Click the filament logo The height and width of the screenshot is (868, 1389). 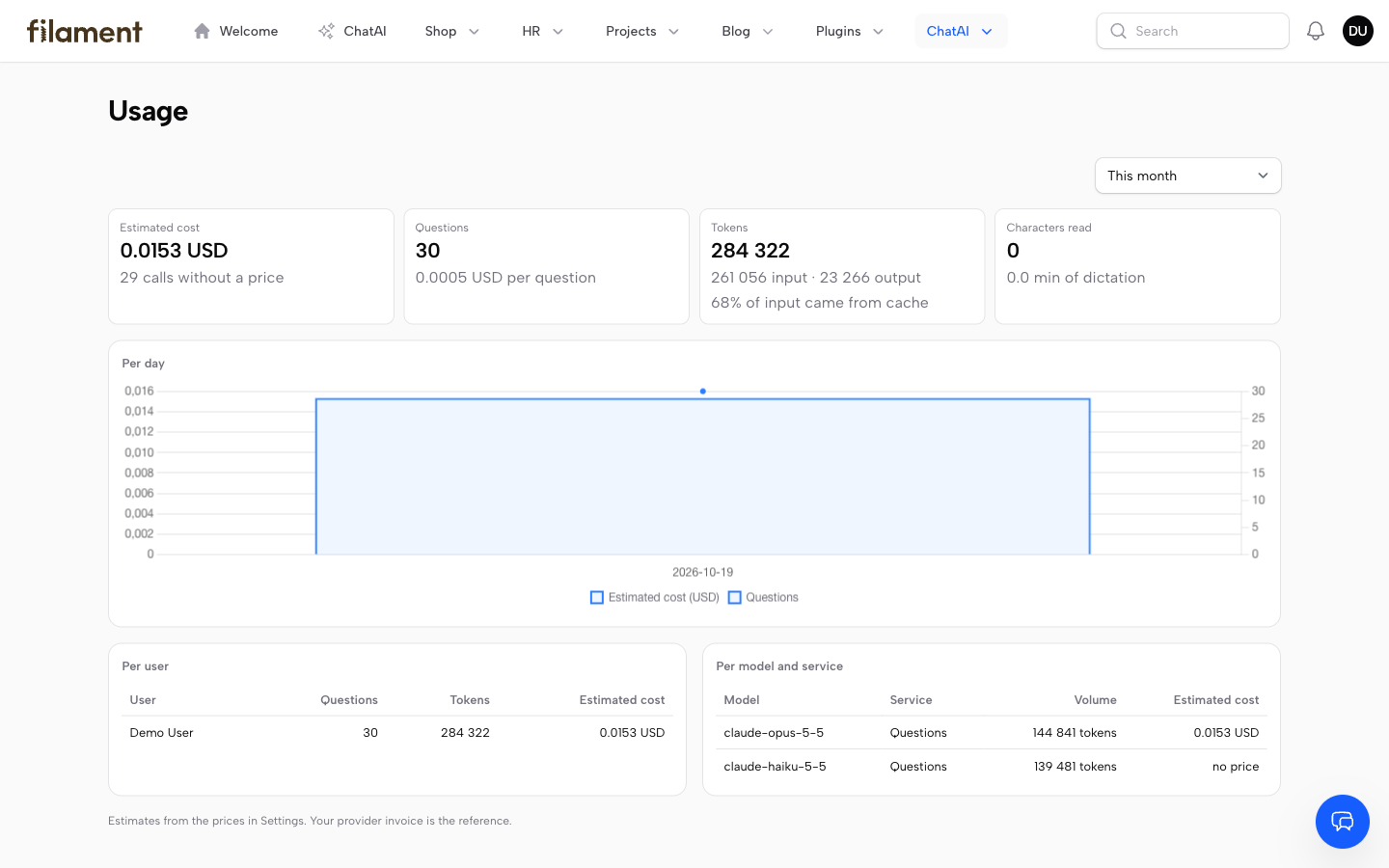[85, 31]
